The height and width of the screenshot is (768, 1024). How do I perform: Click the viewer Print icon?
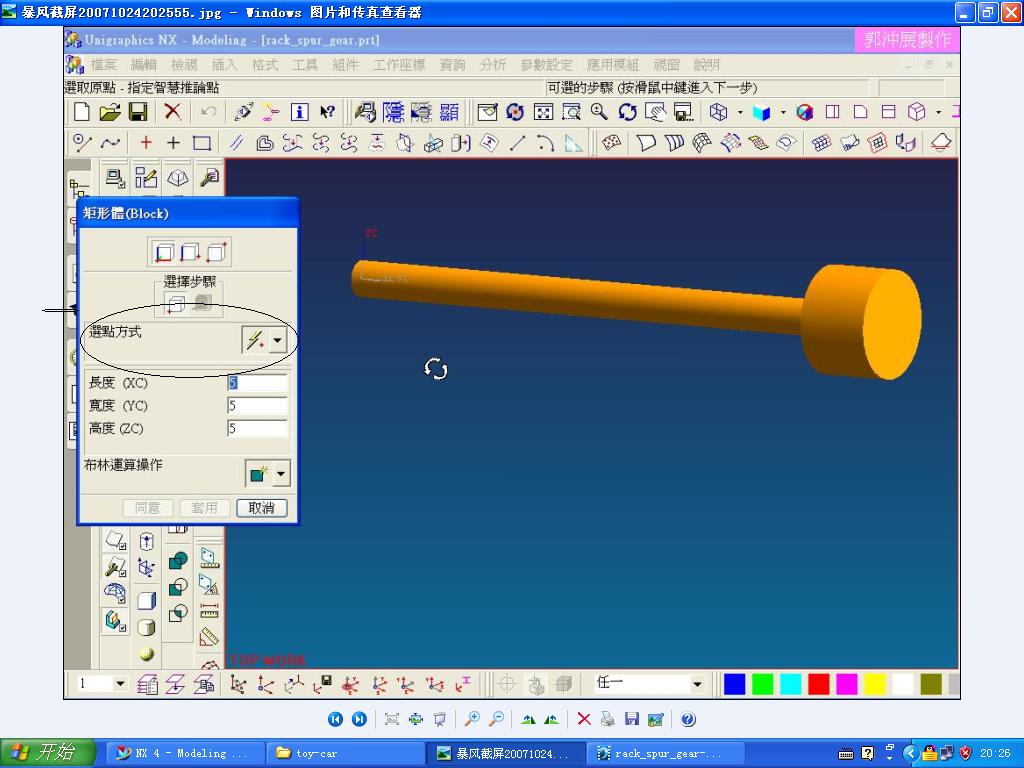click(607, 719)
